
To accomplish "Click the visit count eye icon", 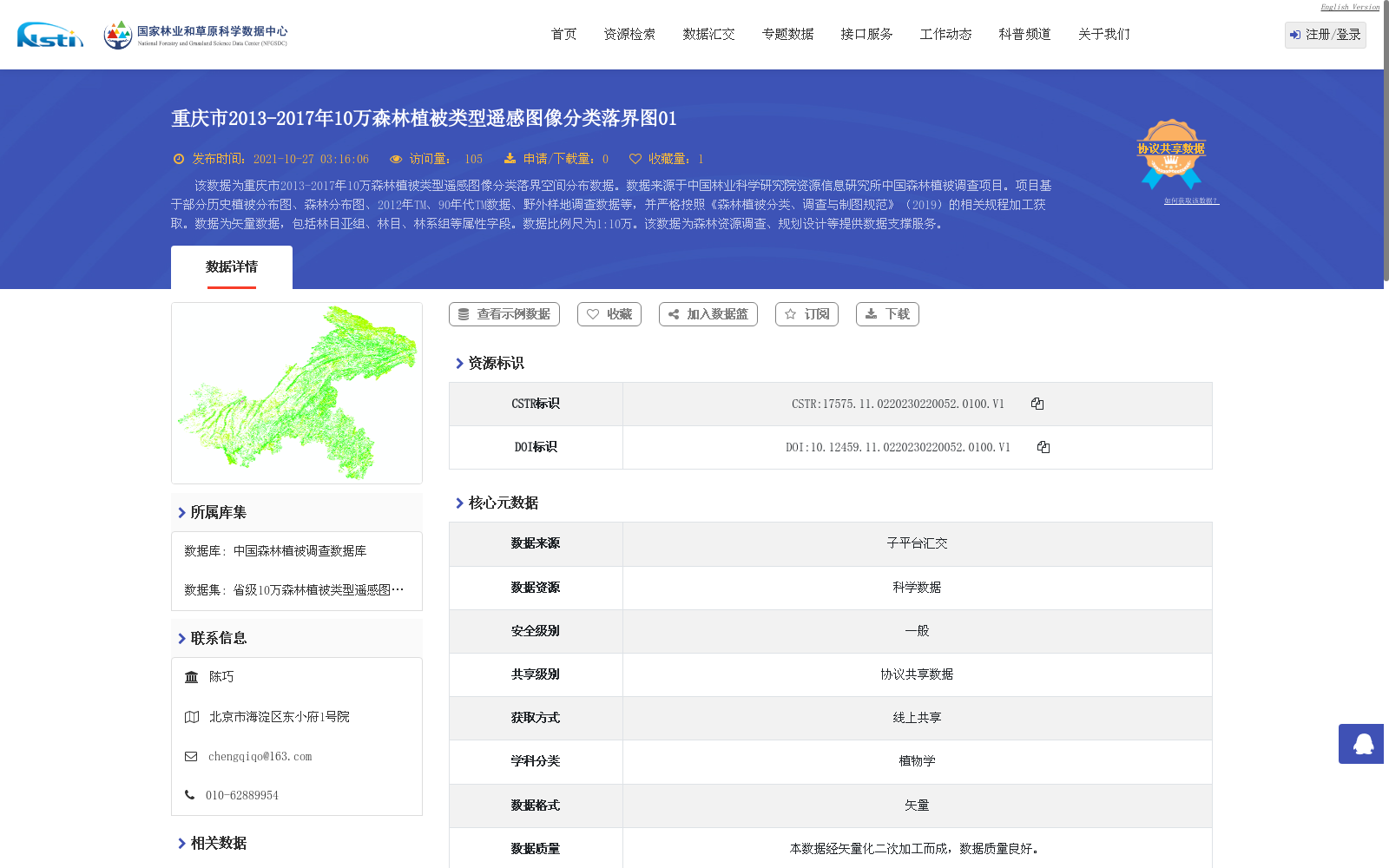I will click(396, 159).
